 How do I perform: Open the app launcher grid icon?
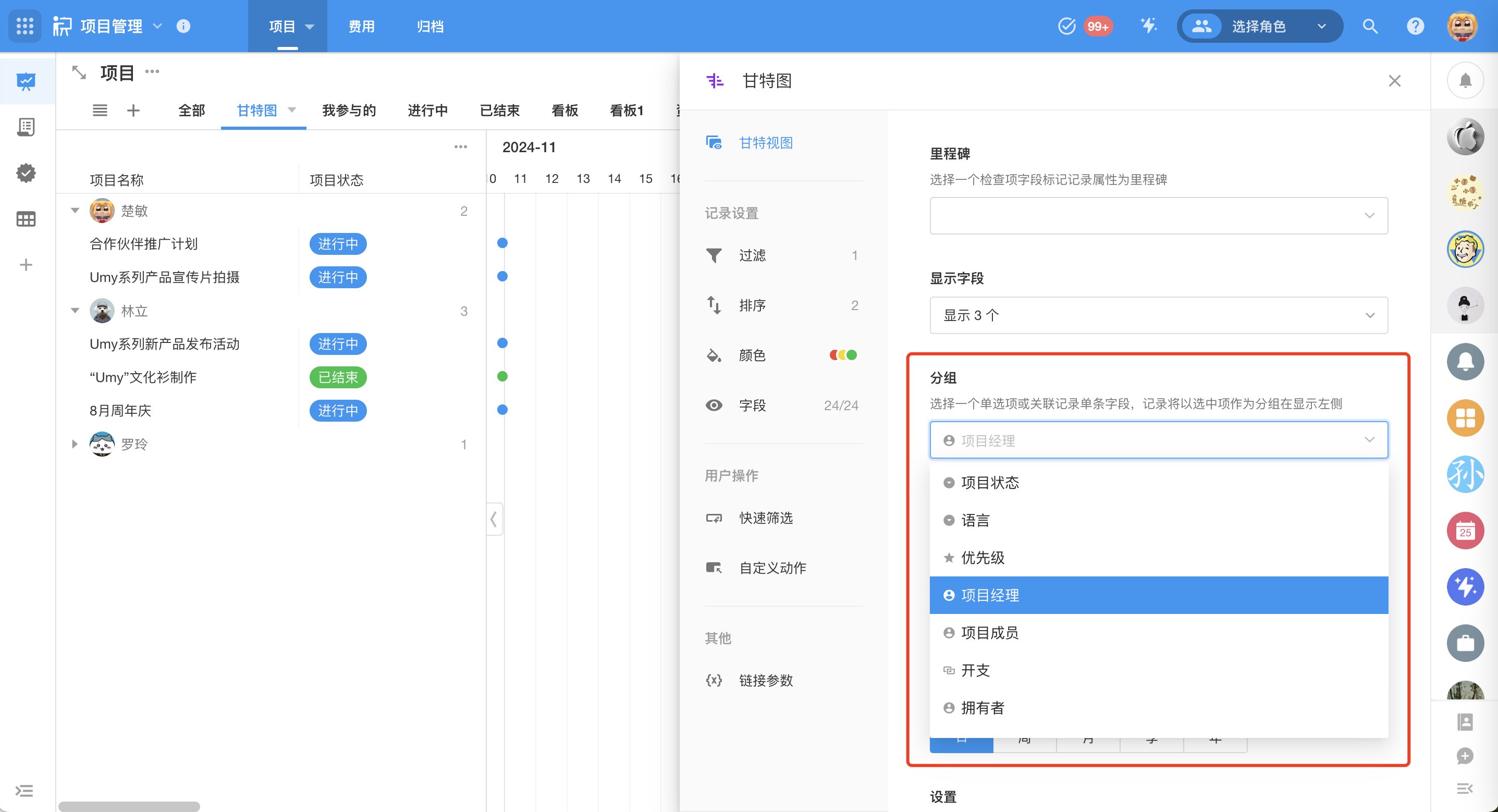24,26
